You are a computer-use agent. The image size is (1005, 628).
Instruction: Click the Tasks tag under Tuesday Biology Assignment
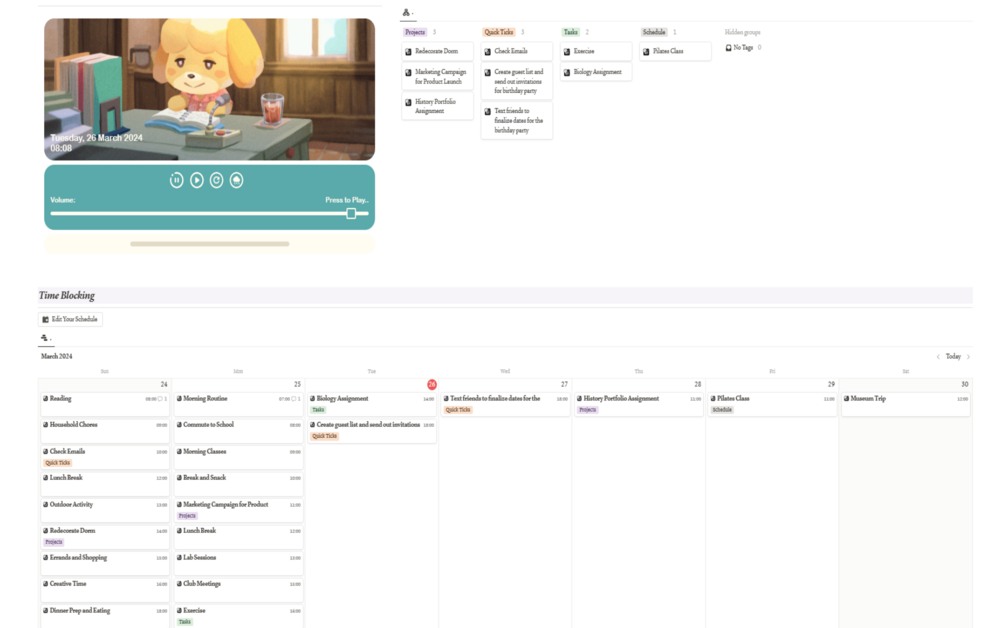[318, 409]
